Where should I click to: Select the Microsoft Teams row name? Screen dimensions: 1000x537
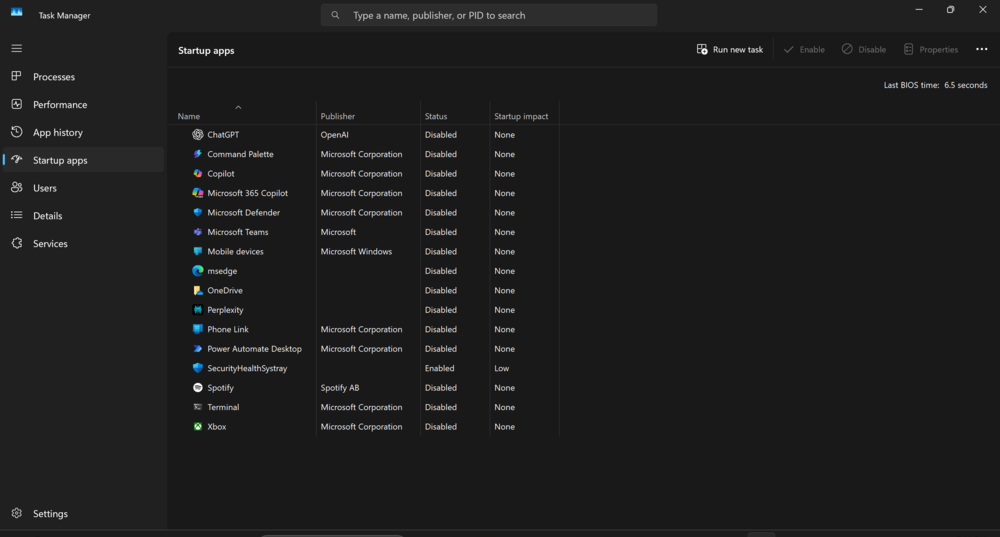click(238, 232)
